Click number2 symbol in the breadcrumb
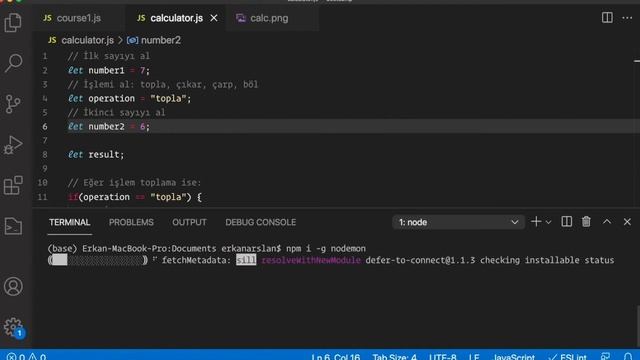Screen dimensions: 640x360 tap(160, 40)
